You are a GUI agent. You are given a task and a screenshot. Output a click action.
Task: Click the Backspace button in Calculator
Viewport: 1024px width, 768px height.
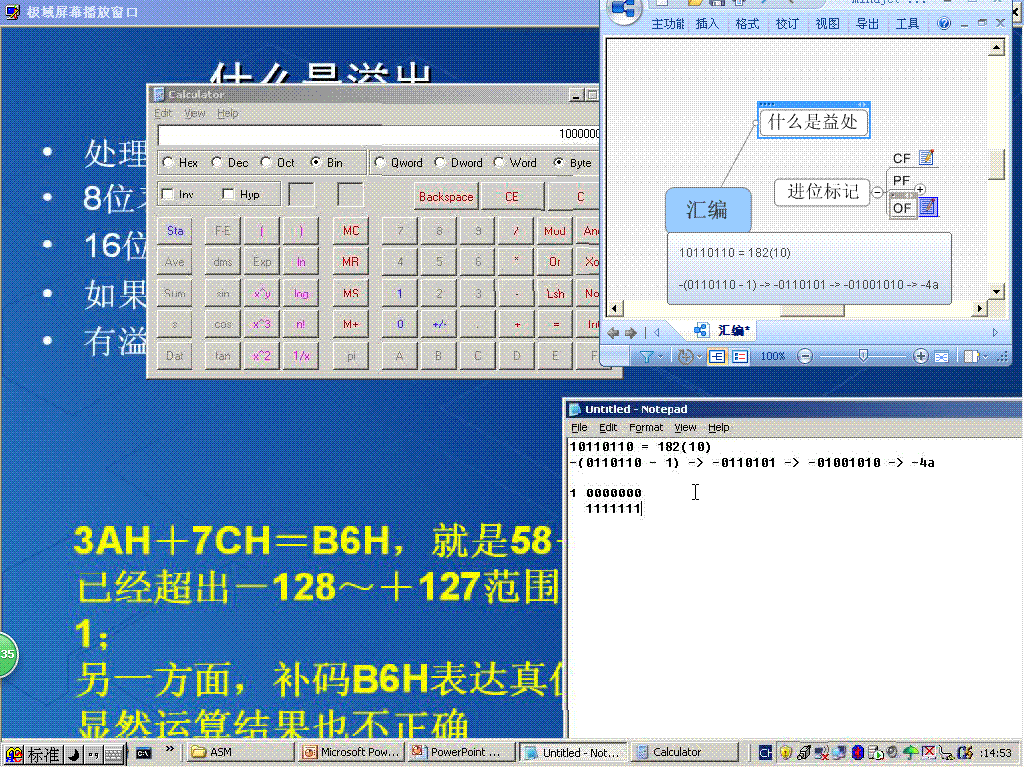446,197
